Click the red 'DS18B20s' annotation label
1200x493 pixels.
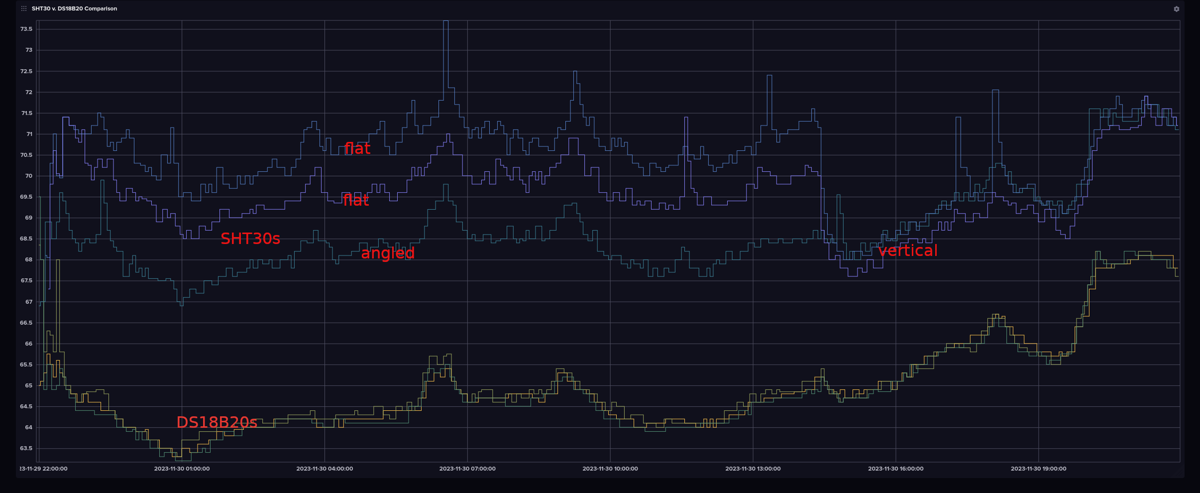216,423
